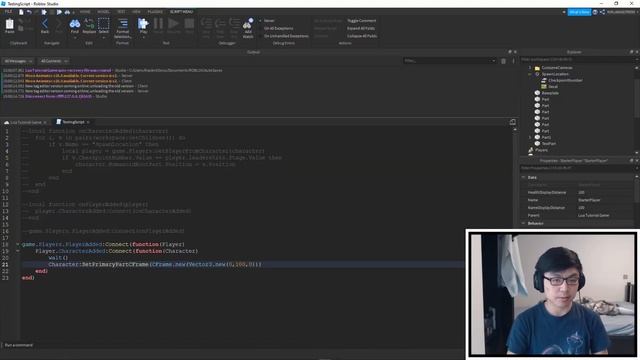Expand the Behavior properties section

coord(524,223)
